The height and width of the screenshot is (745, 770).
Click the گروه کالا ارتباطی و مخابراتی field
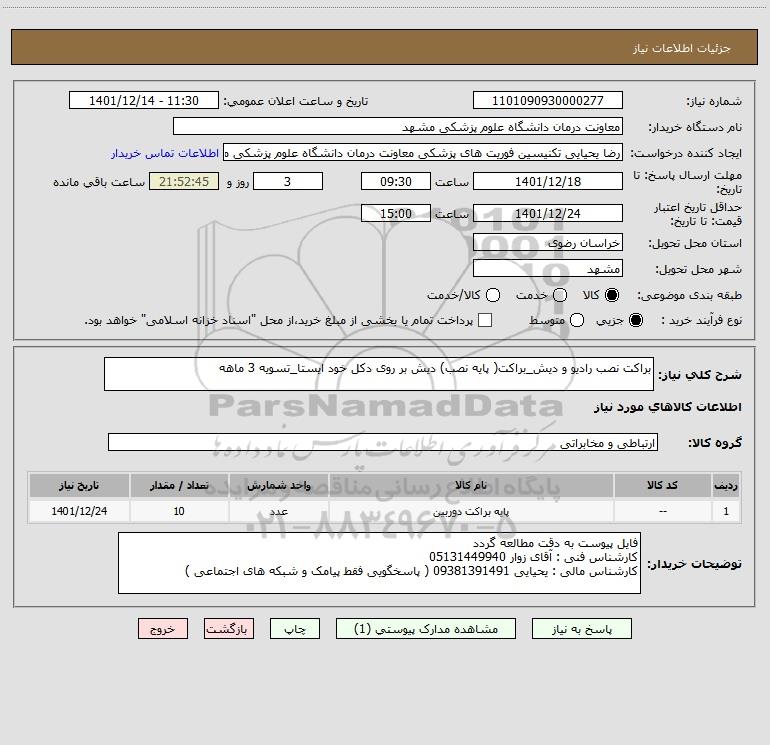383,442
